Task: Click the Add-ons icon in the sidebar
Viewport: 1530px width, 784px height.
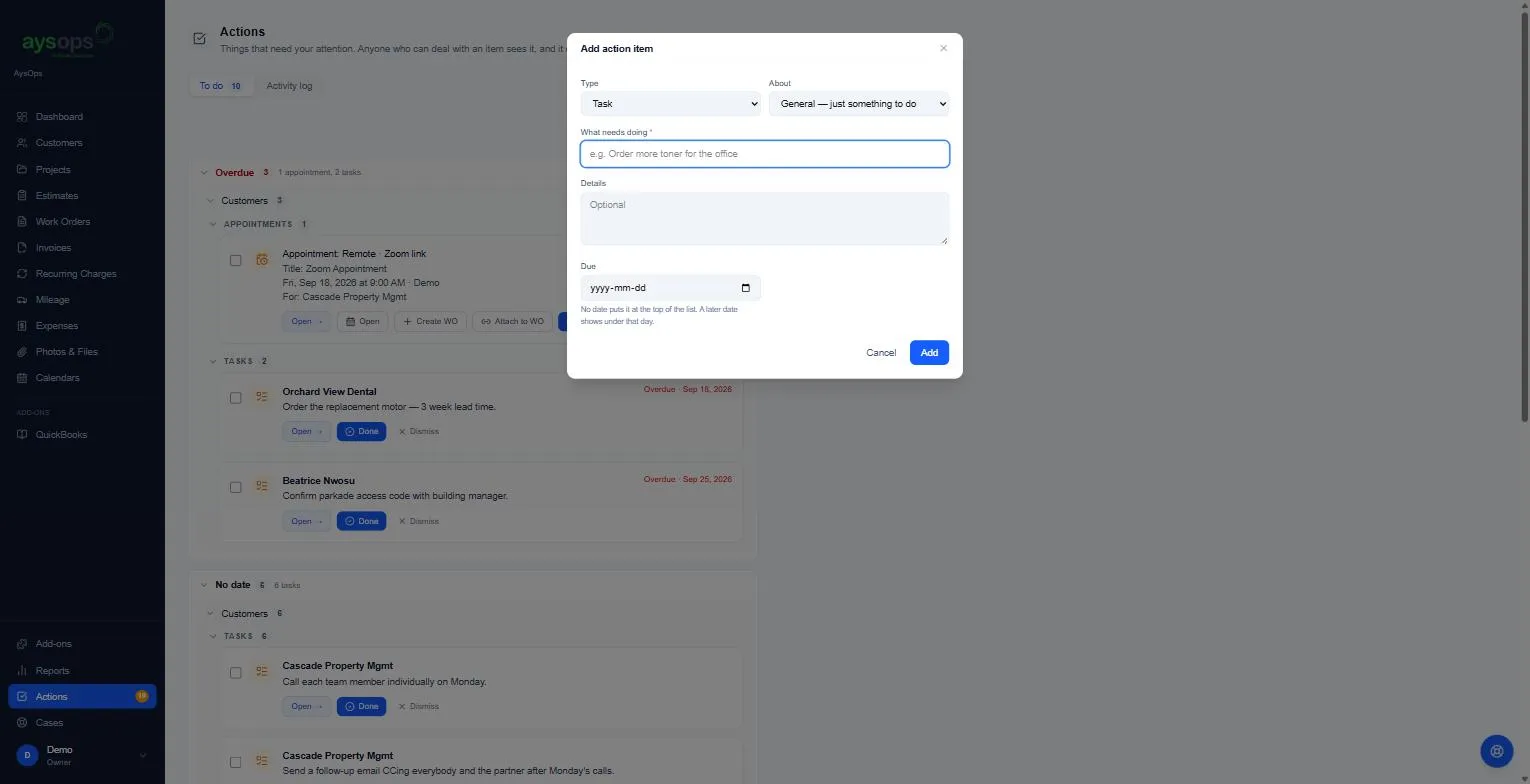Action: click(22, 644)
